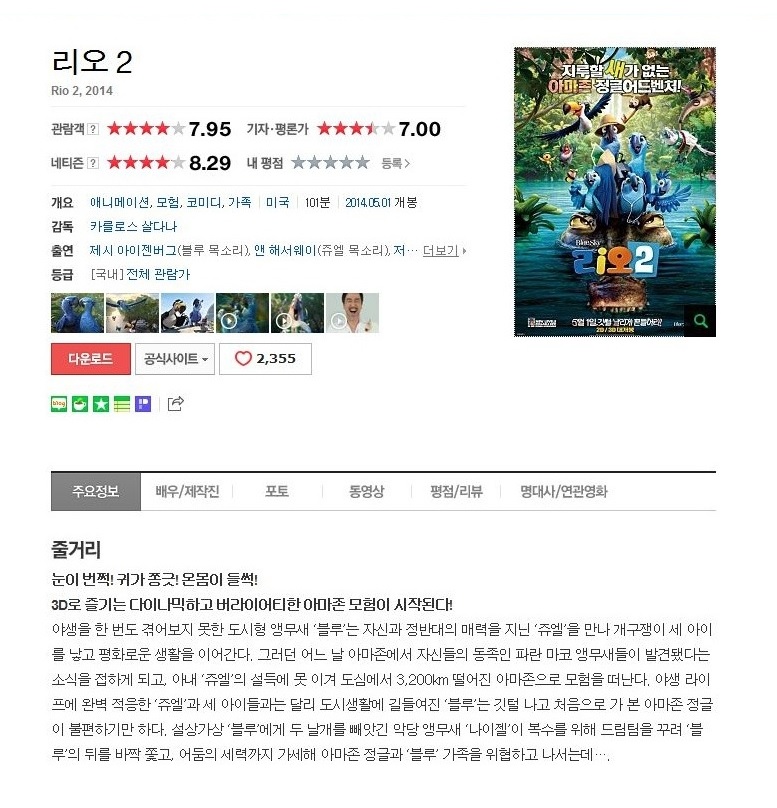Click the purple P share icon
Viewport: 777px width, 808px height.
[143, 404]
